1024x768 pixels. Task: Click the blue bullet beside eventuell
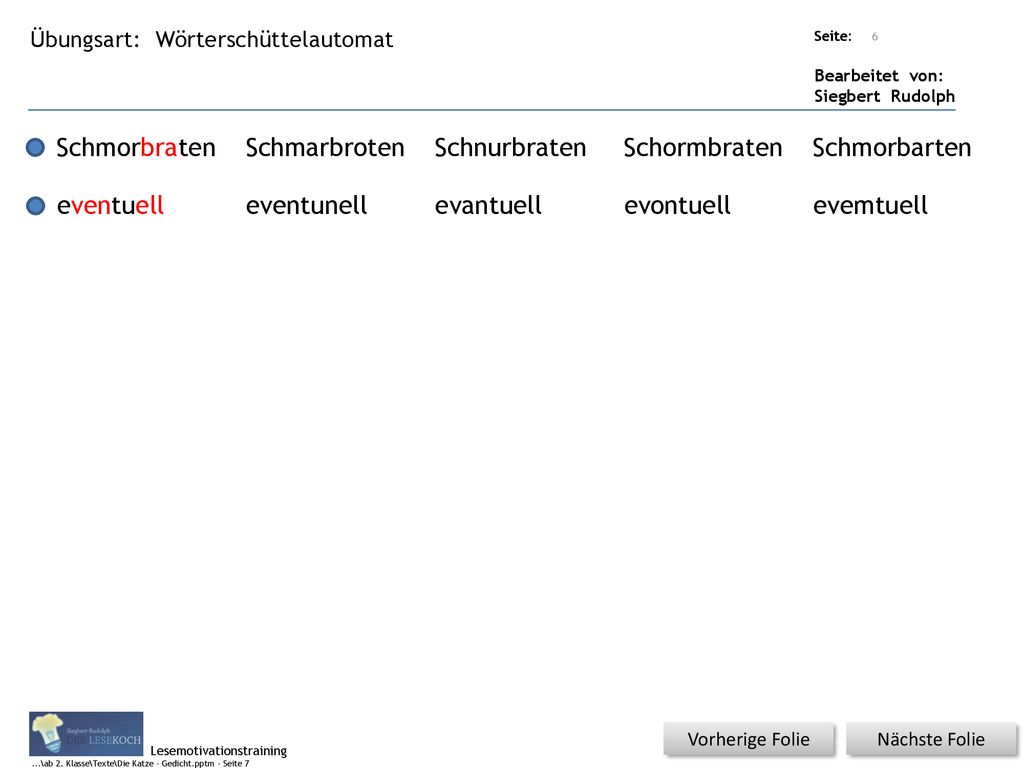click(x=35, y=206)
